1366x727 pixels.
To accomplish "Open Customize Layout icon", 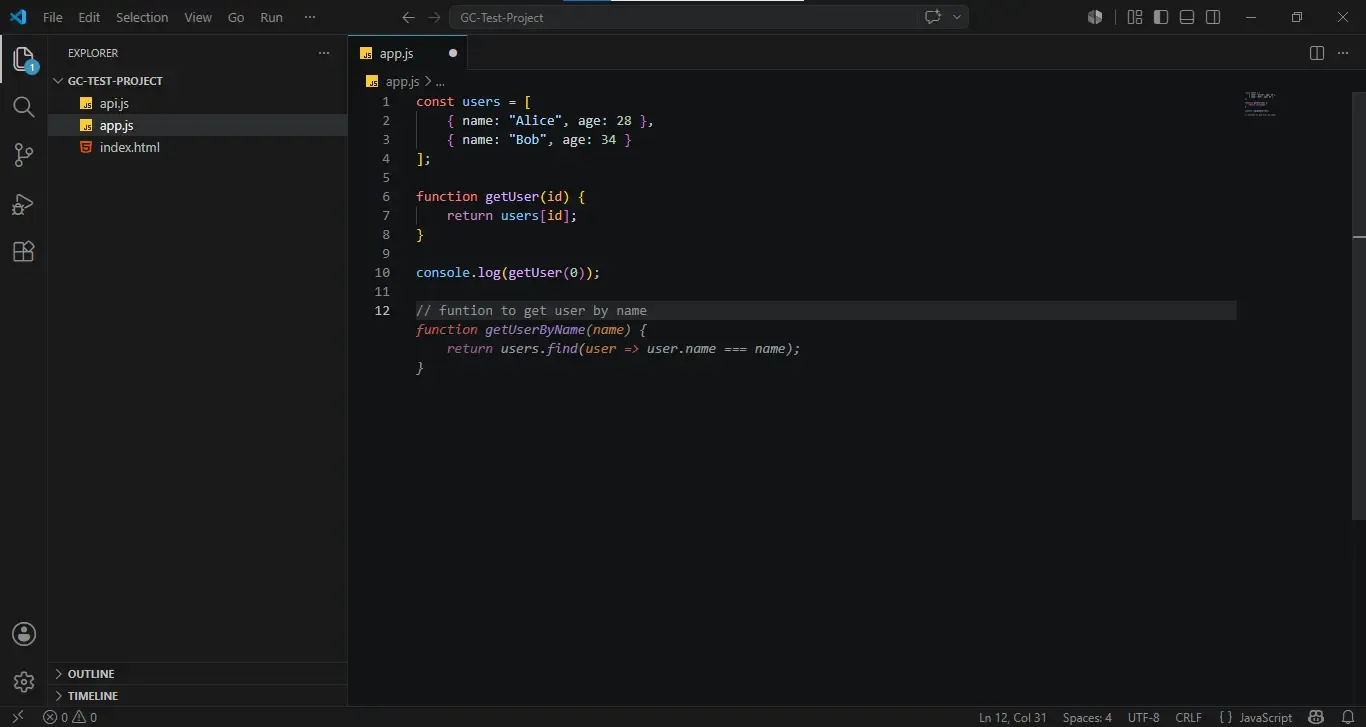I will coord(1135,17).
